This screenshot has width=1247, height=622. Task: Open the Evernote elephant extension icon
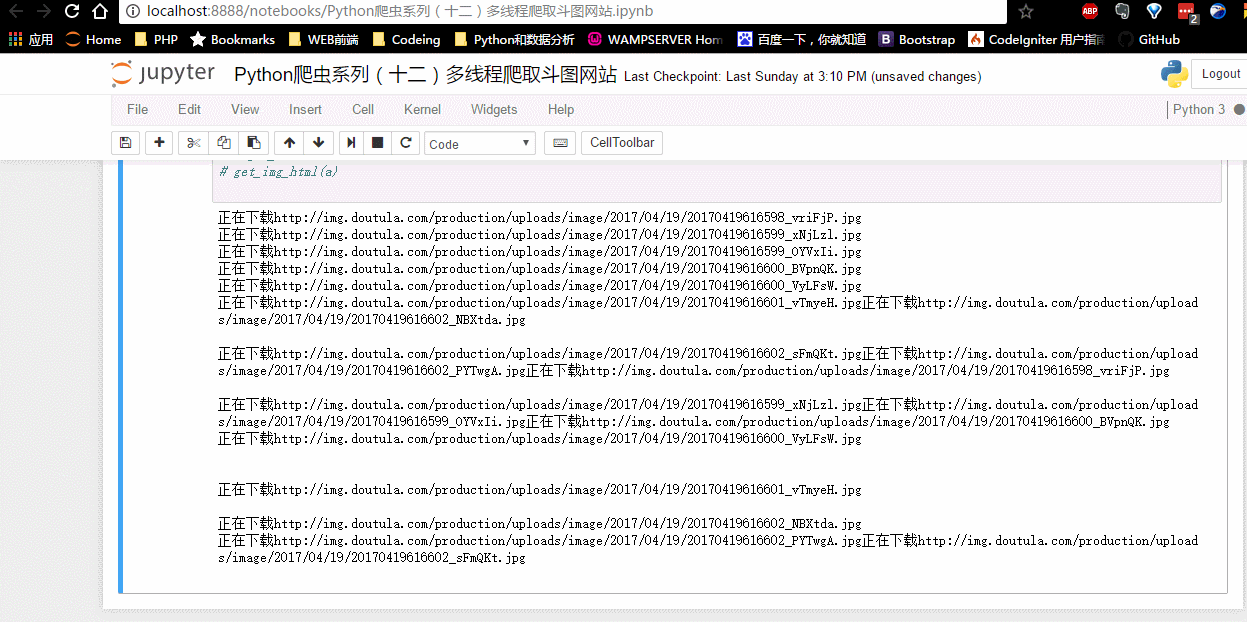tap(1122, 12)
